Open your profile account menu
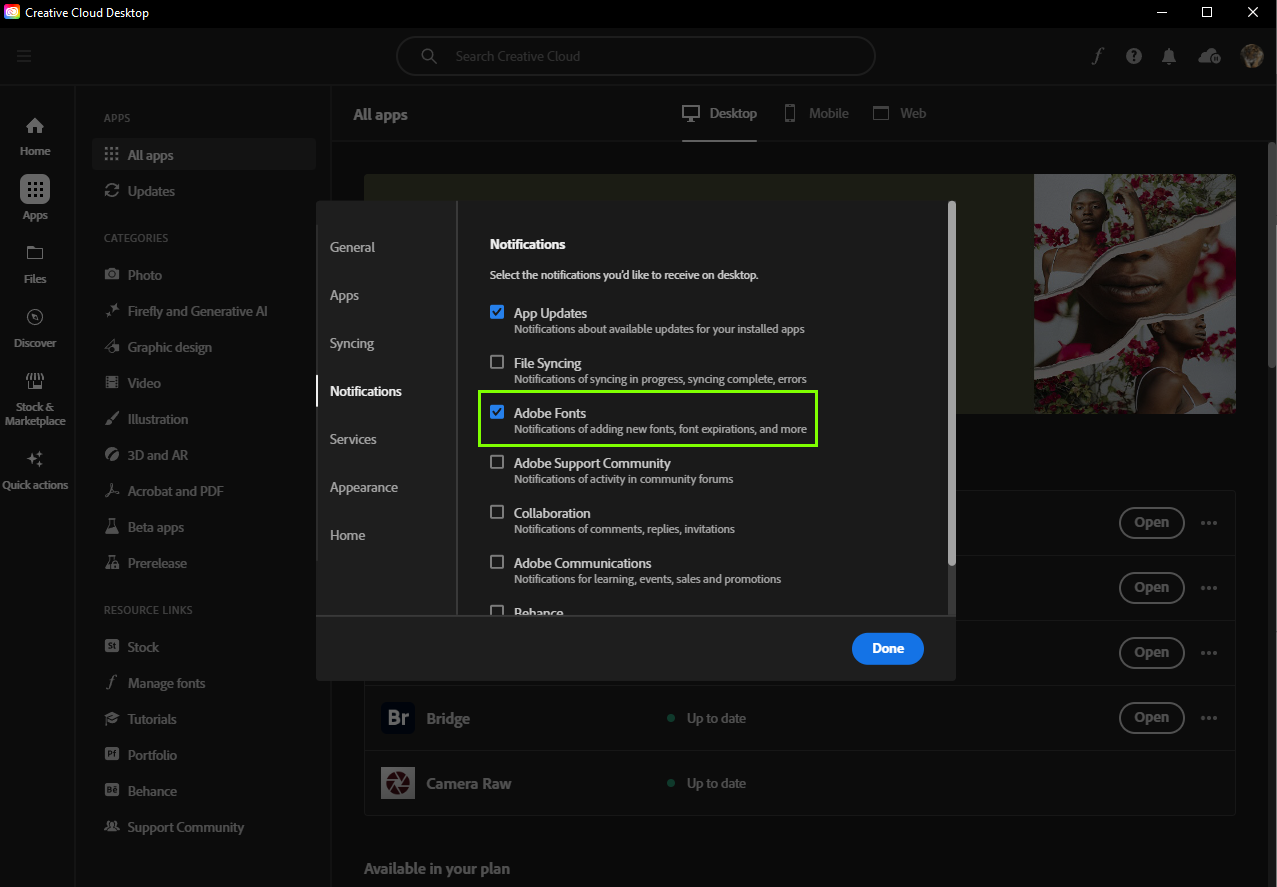This screenshot has height=887, width=1277. point(1251,56)
